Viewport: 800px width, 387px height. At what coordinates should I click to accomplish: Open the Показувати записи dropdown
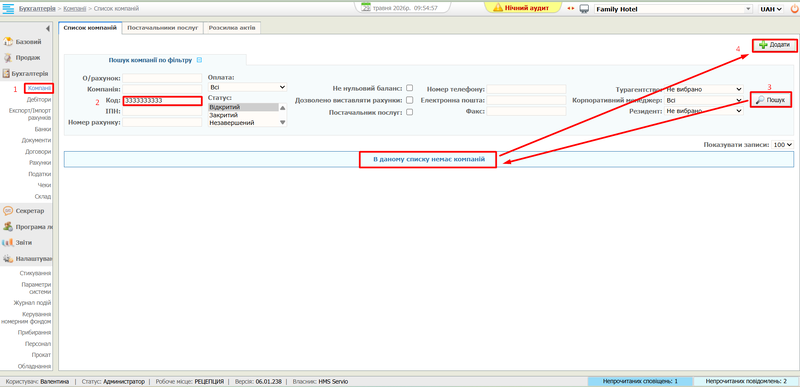[783, 145]
